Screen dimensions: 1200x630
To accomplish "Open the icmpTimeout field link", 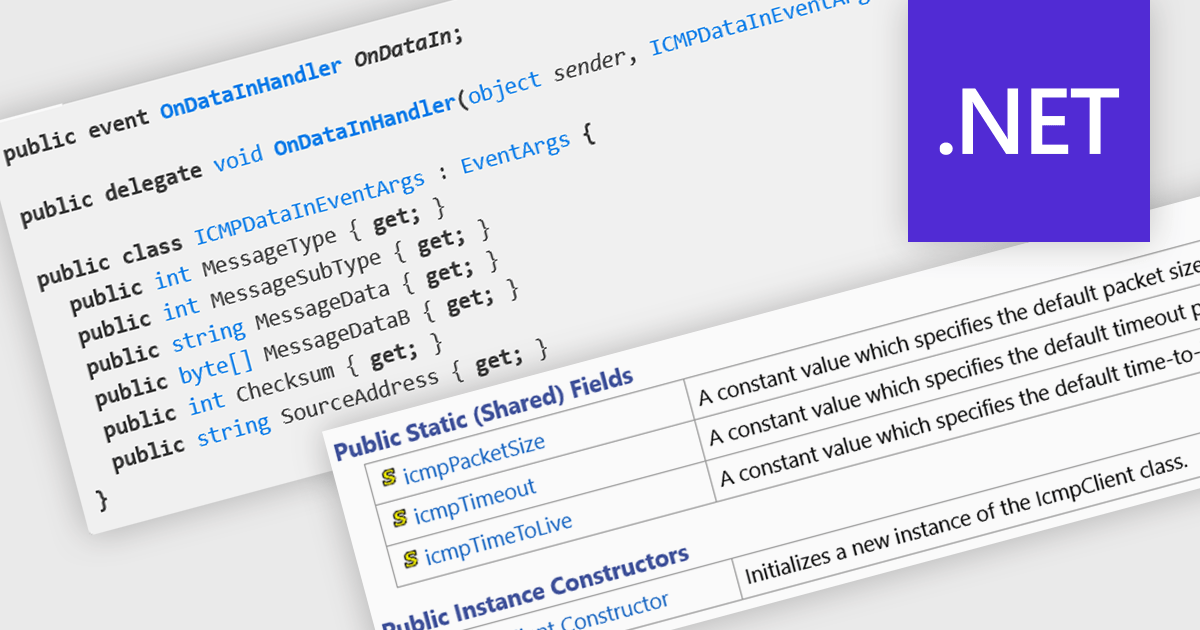I will coord(475,501).
